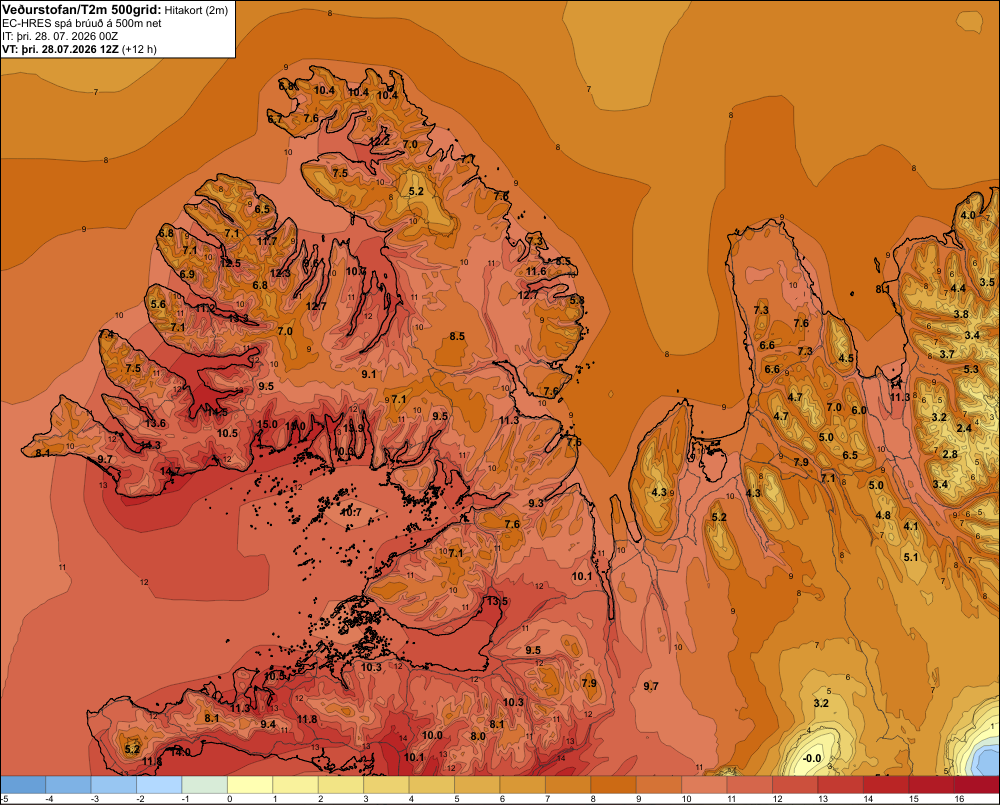The width and height of the screenshot is (1000, 805).
Task: Click the 'IT: þri. 28. 07. 2026 00Z' line
Action: click(x=60, y=36)
